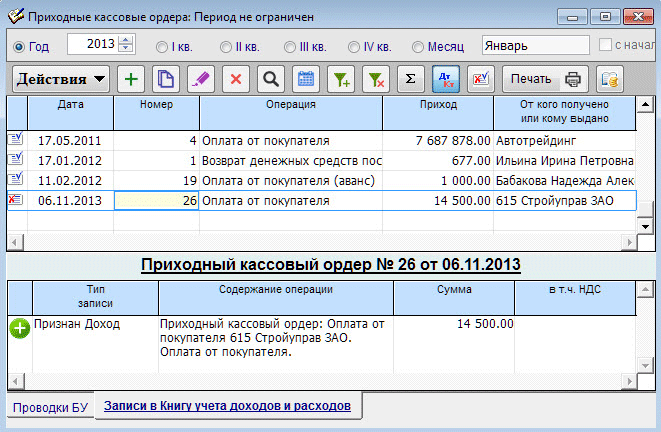Click the unposted icon of row 06.11.2013
This screenshot has height=432, width=661.
[x=16, y=199]
